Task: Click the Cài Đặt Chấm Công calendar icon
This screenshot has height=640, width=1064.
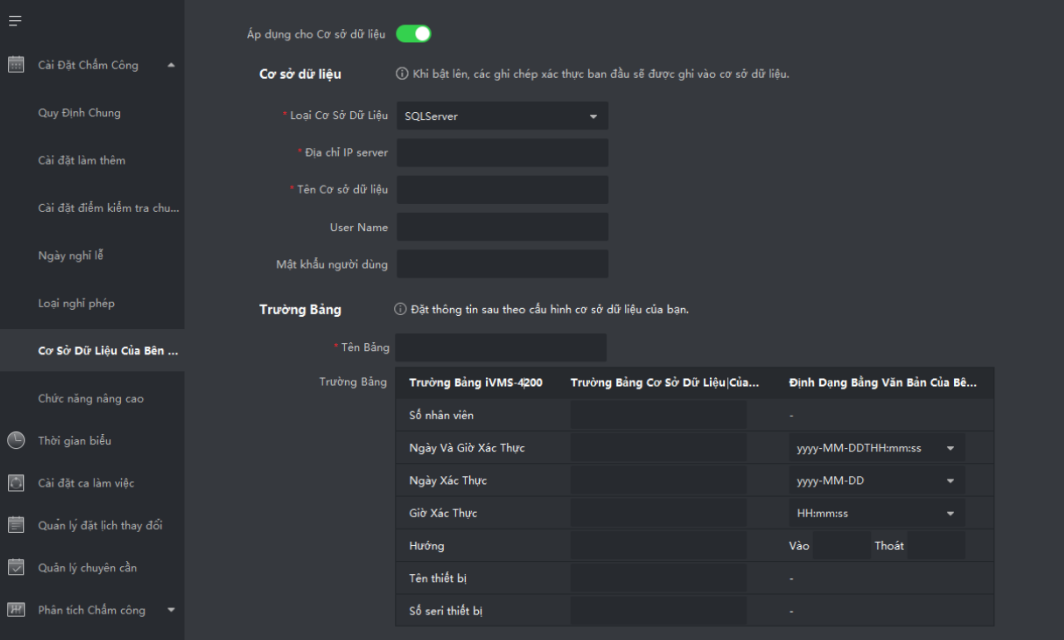Action: (x=16, y=65)
